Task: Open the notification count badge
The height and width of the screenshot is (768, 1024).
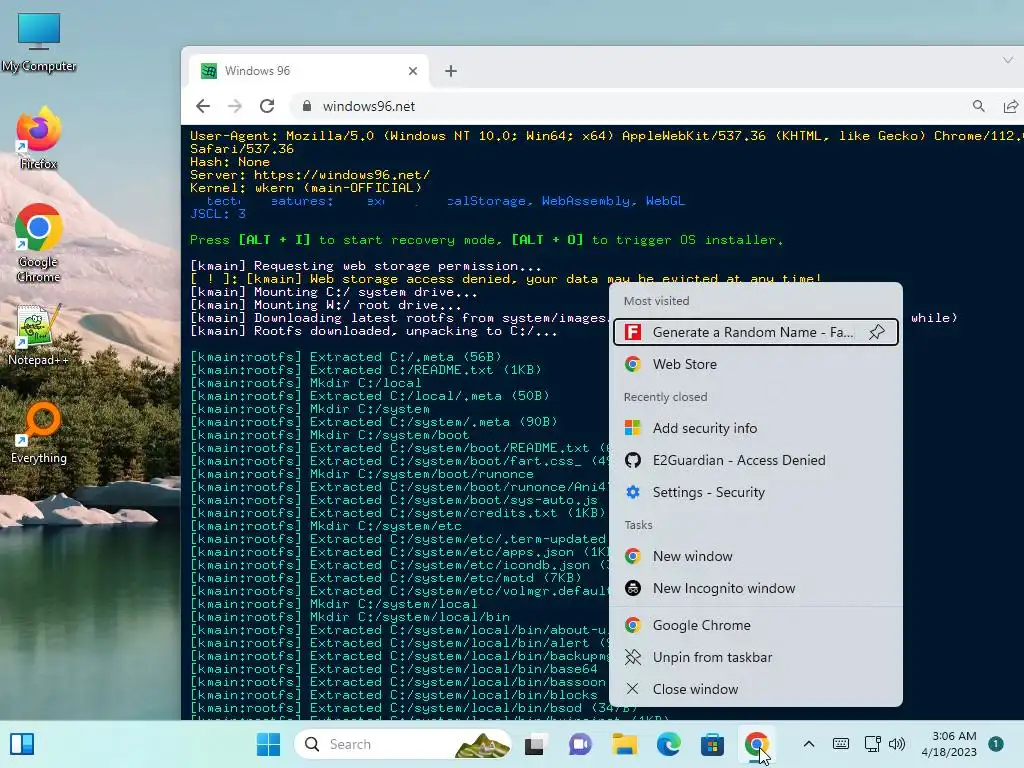Action: coord(996,744)
